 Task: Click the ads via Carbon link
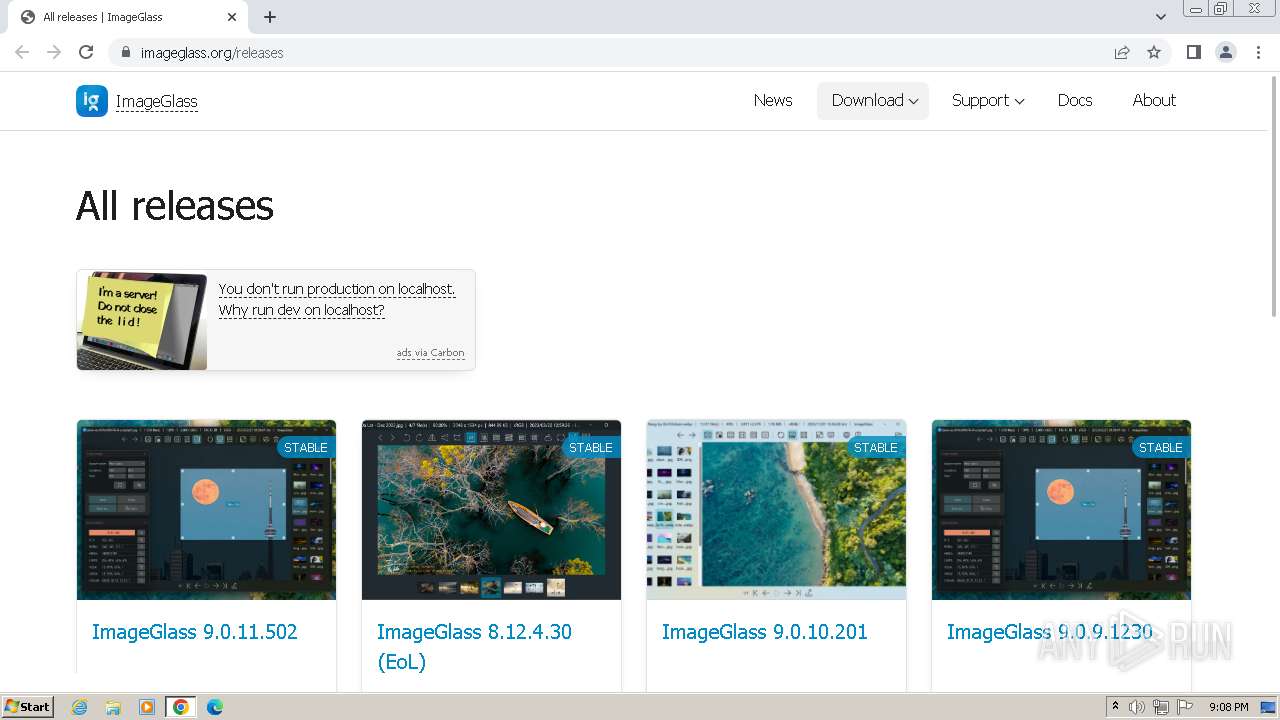tap(430, 353)
